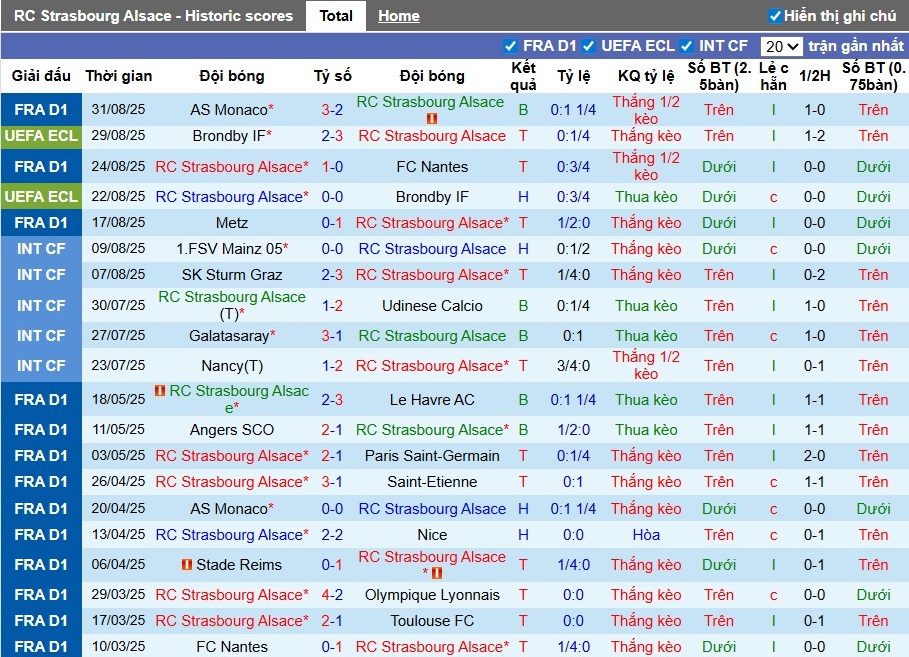This screenshot has height=657, width=909.
Task: Open the 20 recent matches dropdown
Action: pos(781,46)
